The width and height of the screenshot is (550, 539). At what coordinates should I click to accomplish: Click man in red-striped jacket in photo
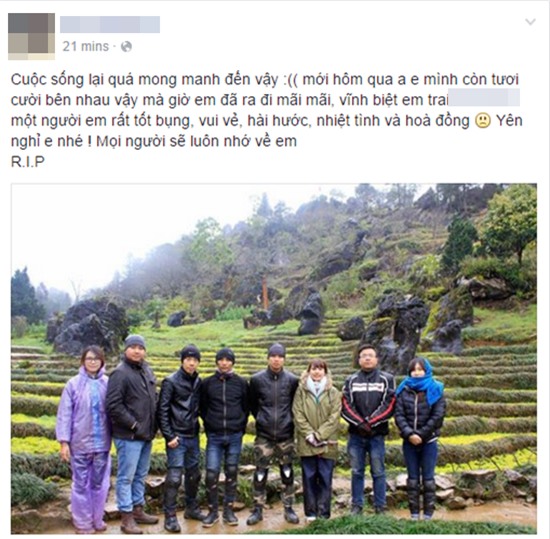click(368, 430)
